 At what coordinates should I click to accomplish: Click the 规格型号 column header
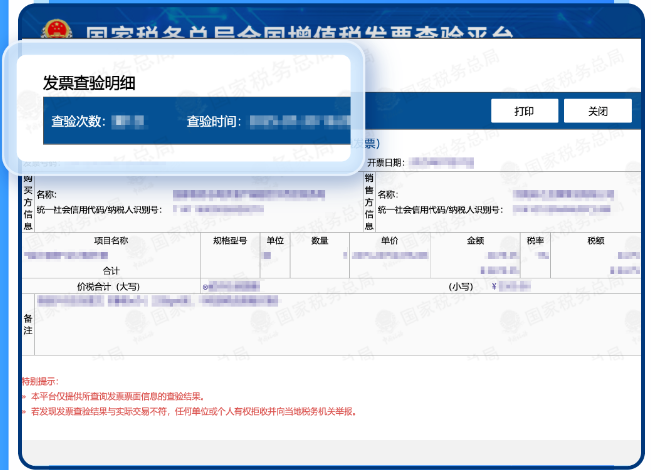click(231, 241)
